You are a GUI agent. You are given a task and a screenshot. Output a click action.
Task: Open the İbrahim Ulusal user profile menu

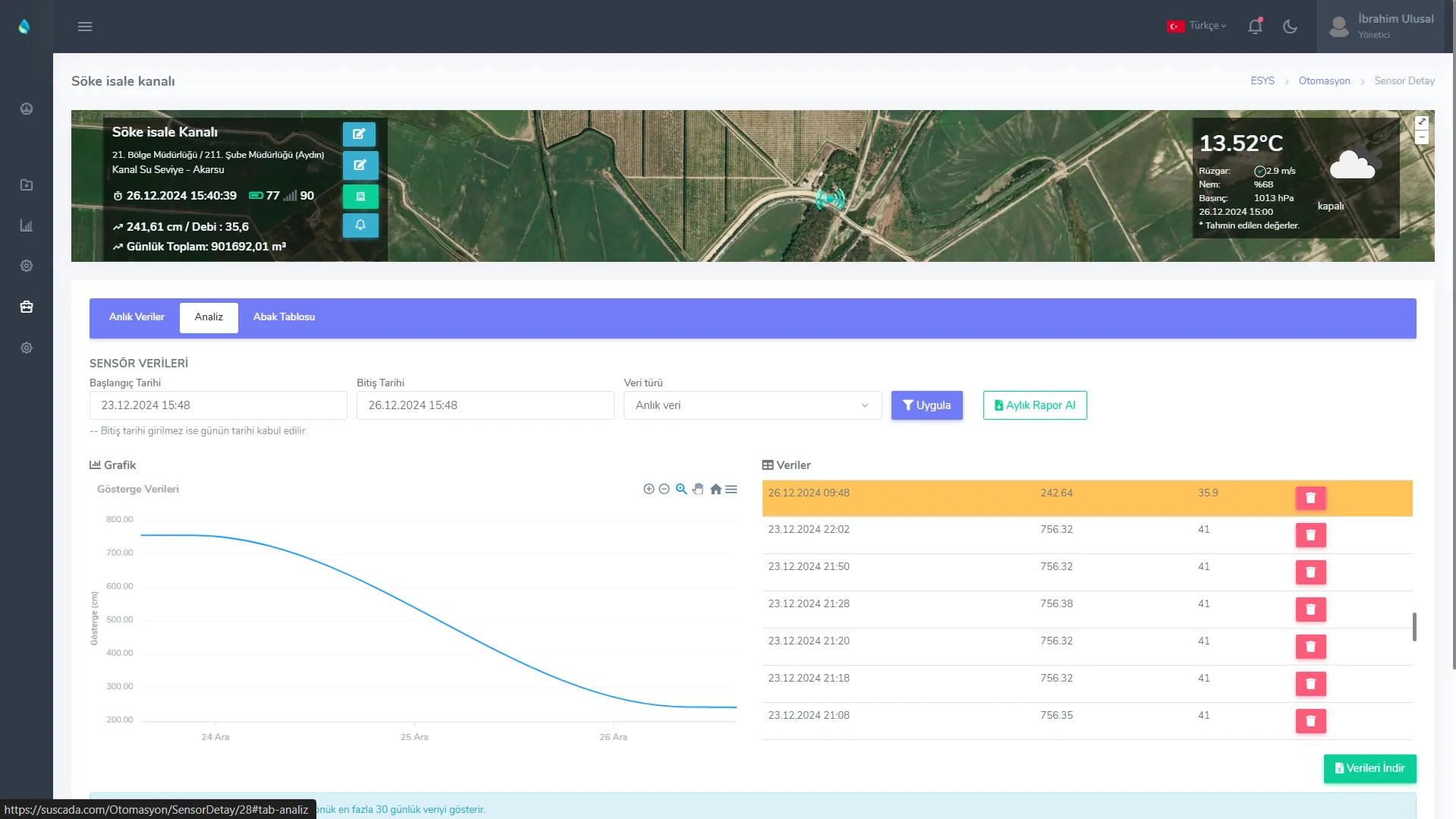tap(1381, 27)
